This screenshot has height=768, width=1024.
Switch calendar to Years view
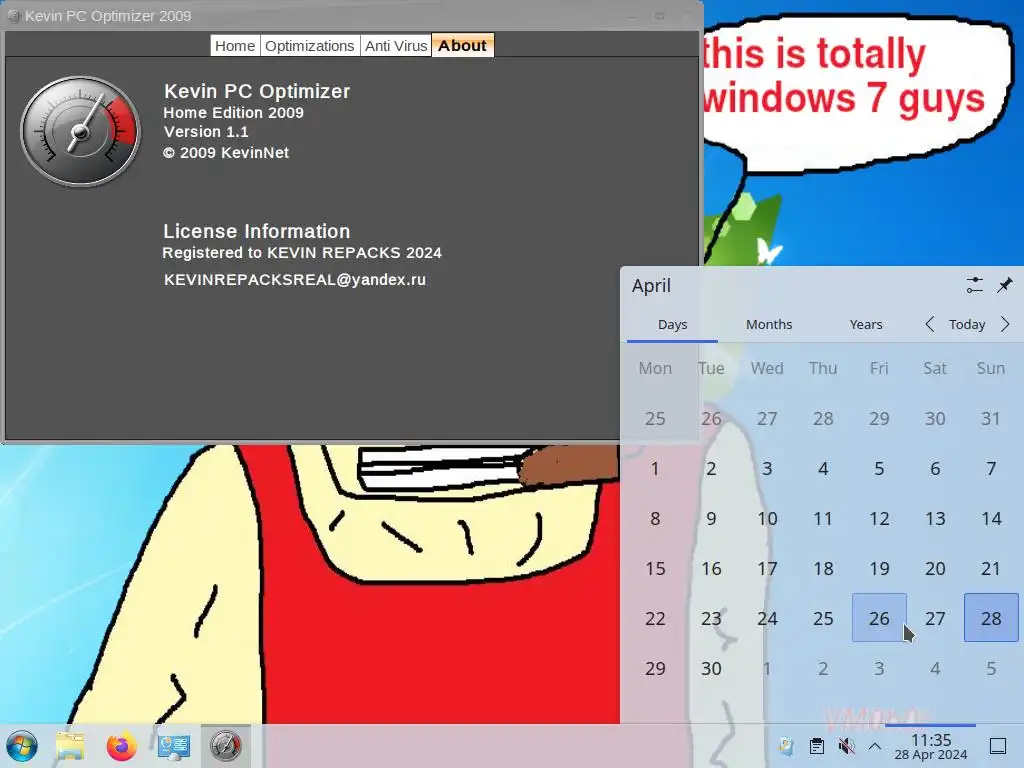point(866,325)
